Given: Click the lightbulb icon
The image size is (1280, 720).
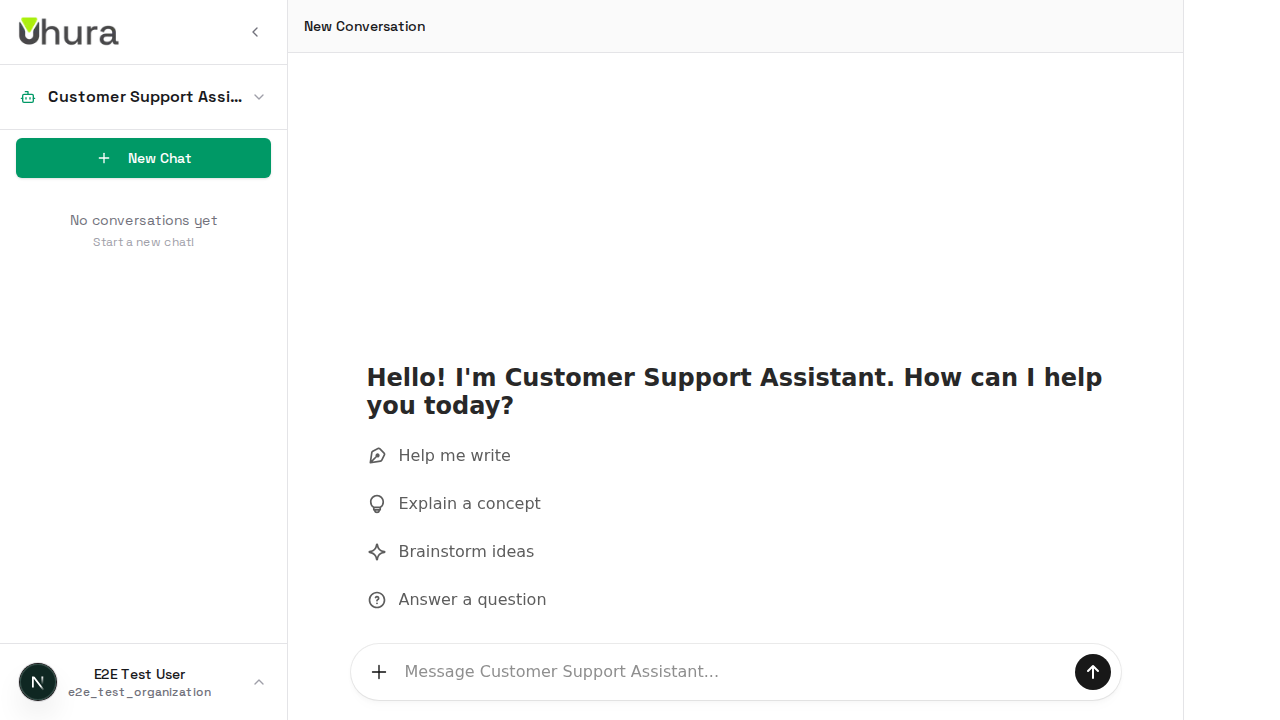Looking at the screenshot, I should pyautogui.click(x=377, y=504).
